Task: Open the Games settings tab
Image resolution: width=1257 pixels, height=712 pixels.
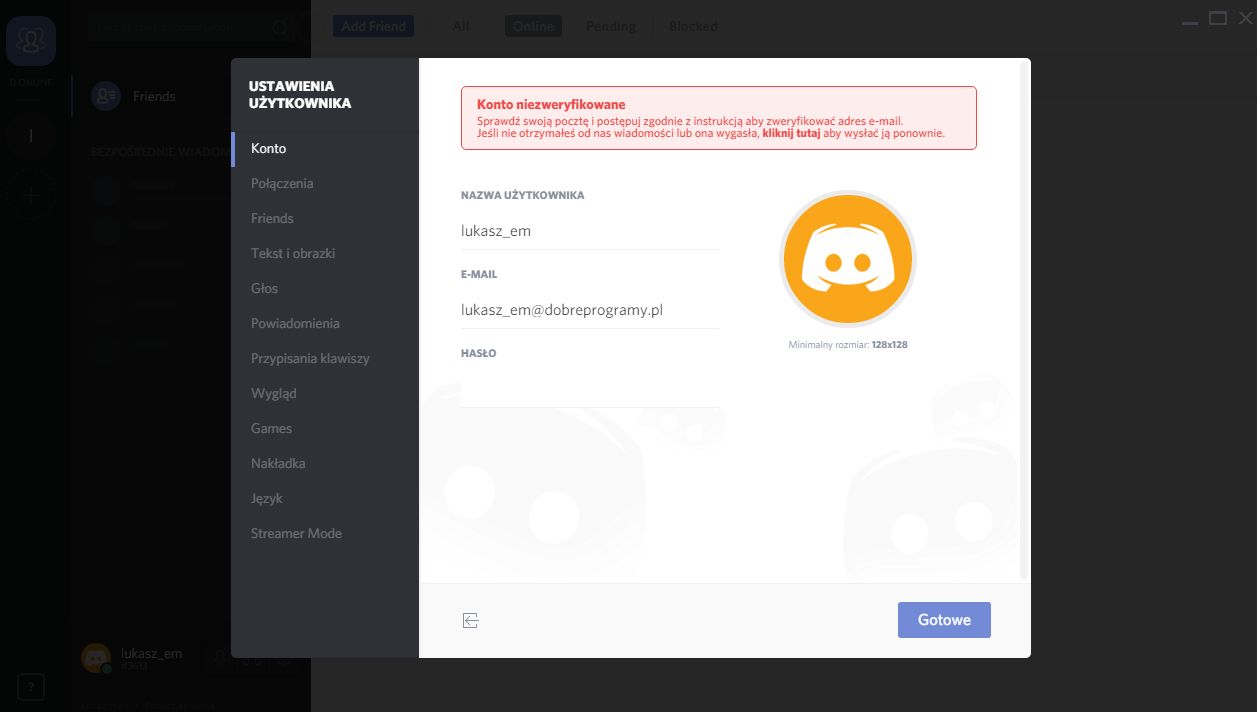Action: pos(325,428)
